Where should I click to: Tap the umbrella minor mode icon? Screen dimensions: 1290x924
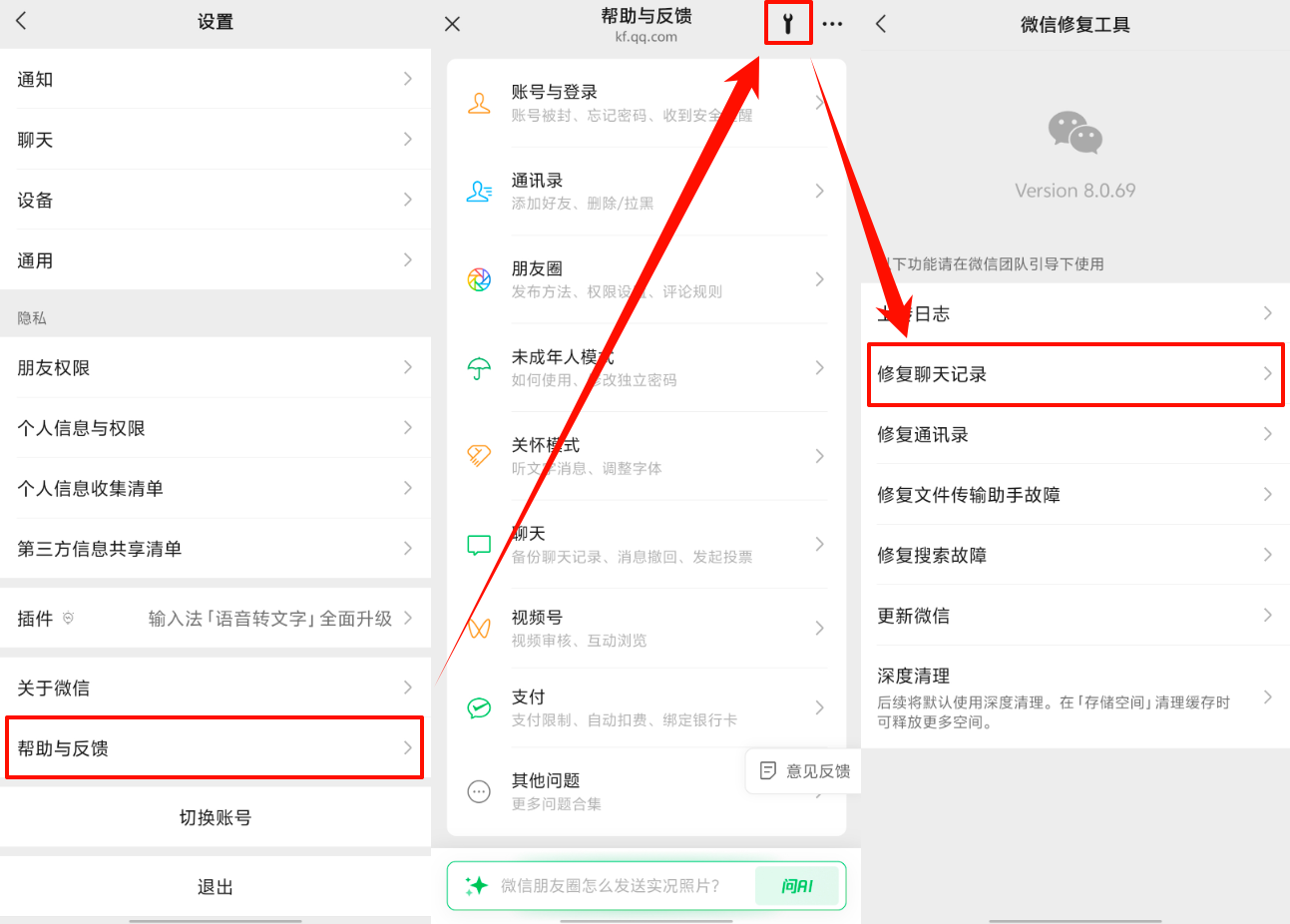tap(479, 368)
